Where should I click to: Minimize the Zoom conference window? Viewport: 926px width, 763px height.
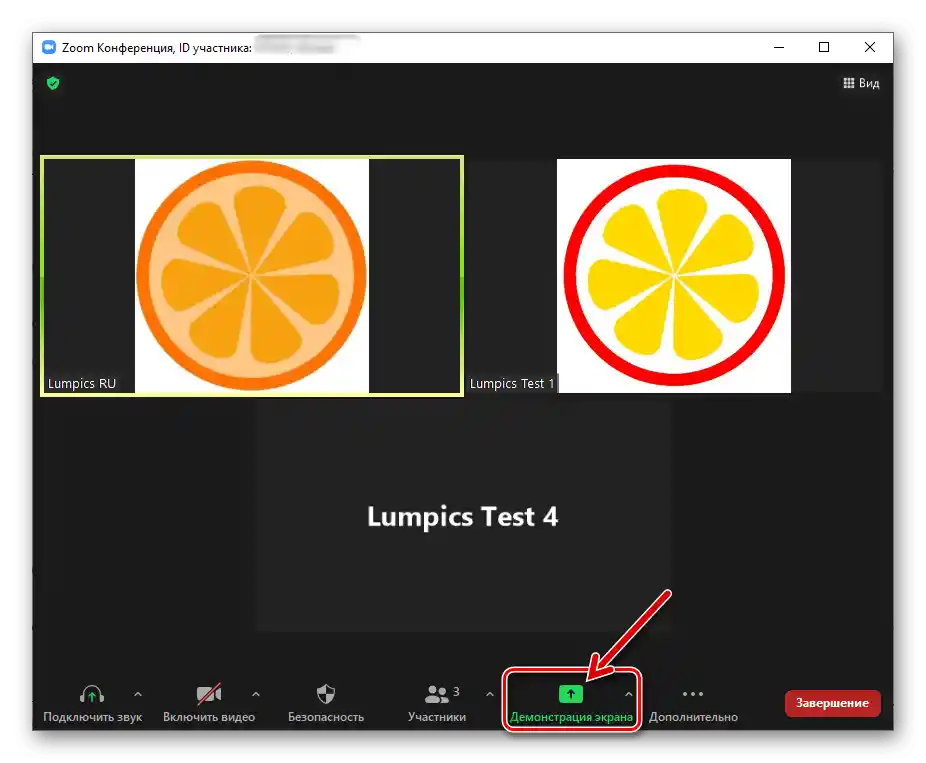pyautogui.click(x=779, y=47)
